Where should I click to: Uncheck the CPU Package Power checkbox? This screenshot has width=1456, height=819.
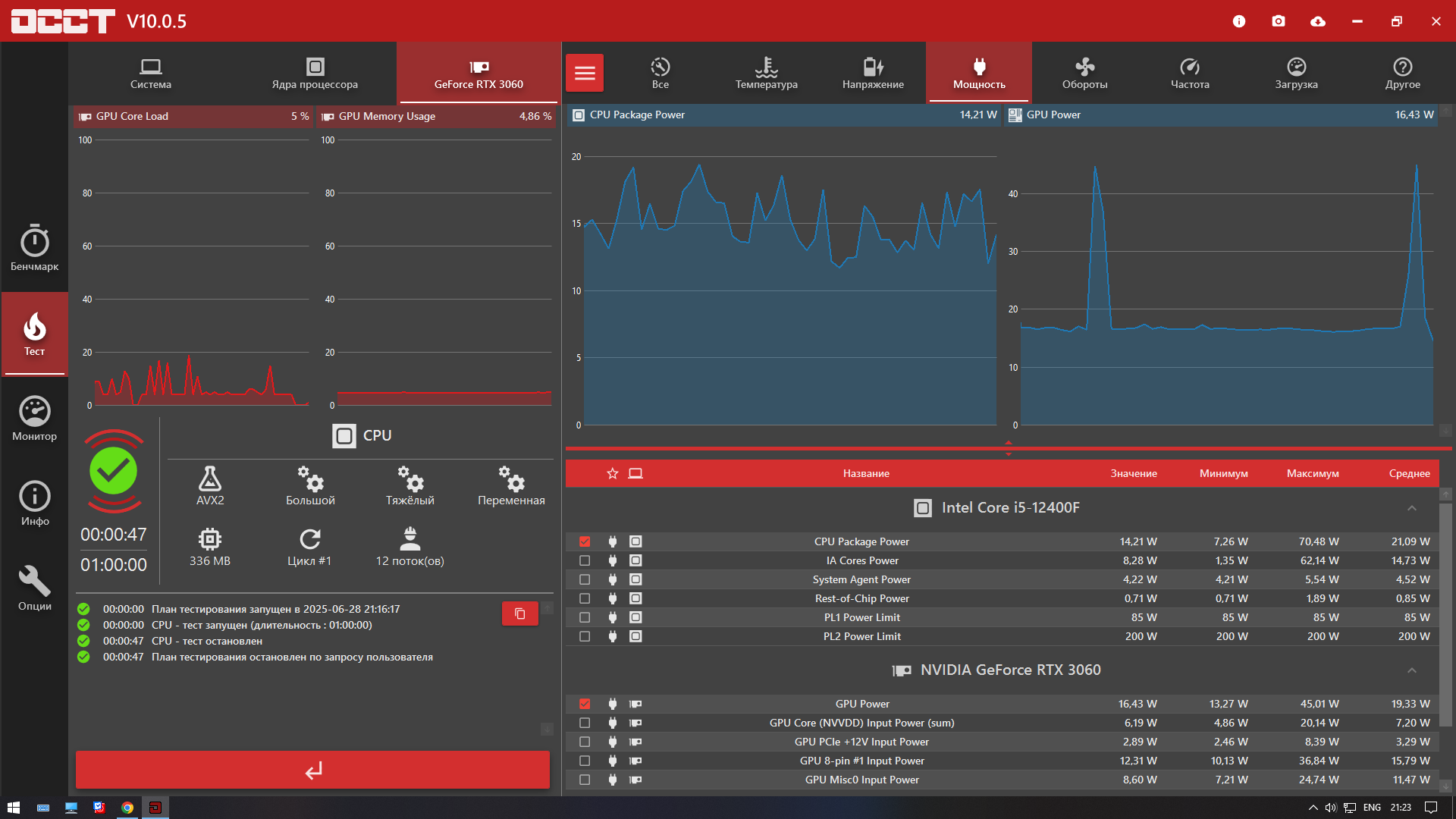tap(585, 541)
